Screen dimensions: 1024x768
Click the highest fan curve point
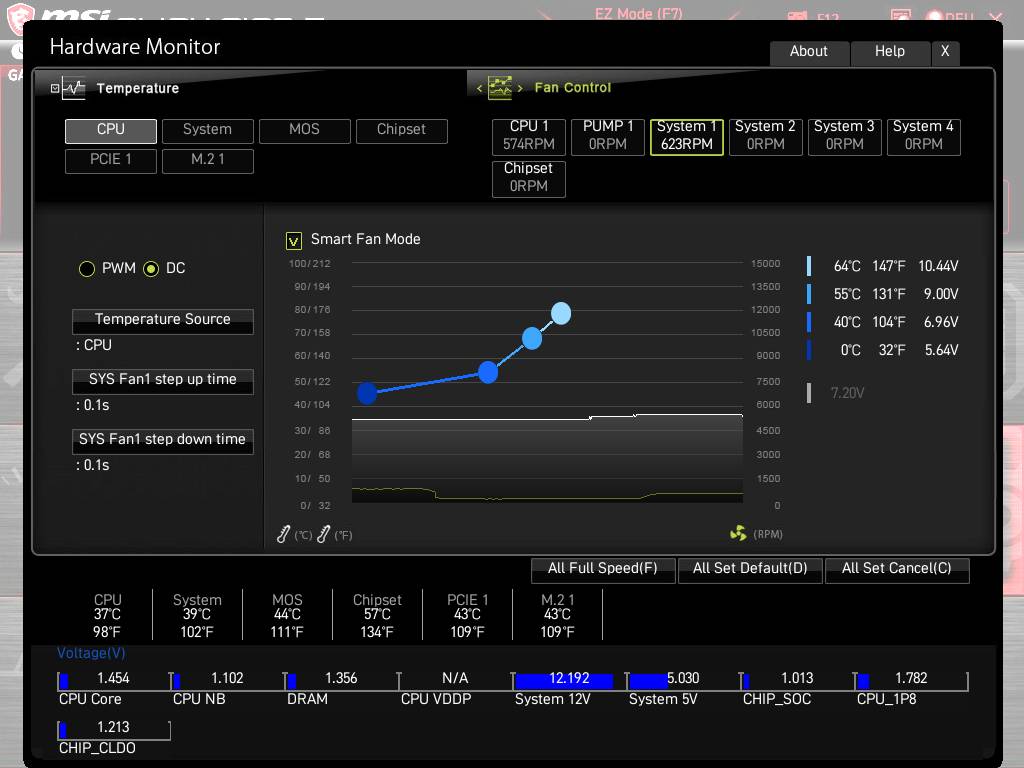[561, 313]
